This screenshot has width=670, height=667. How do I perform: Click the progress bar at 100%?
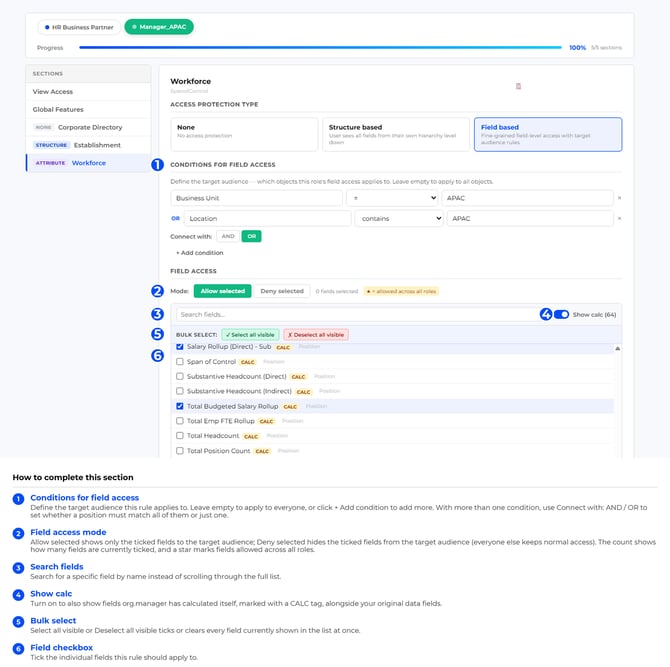320,47
